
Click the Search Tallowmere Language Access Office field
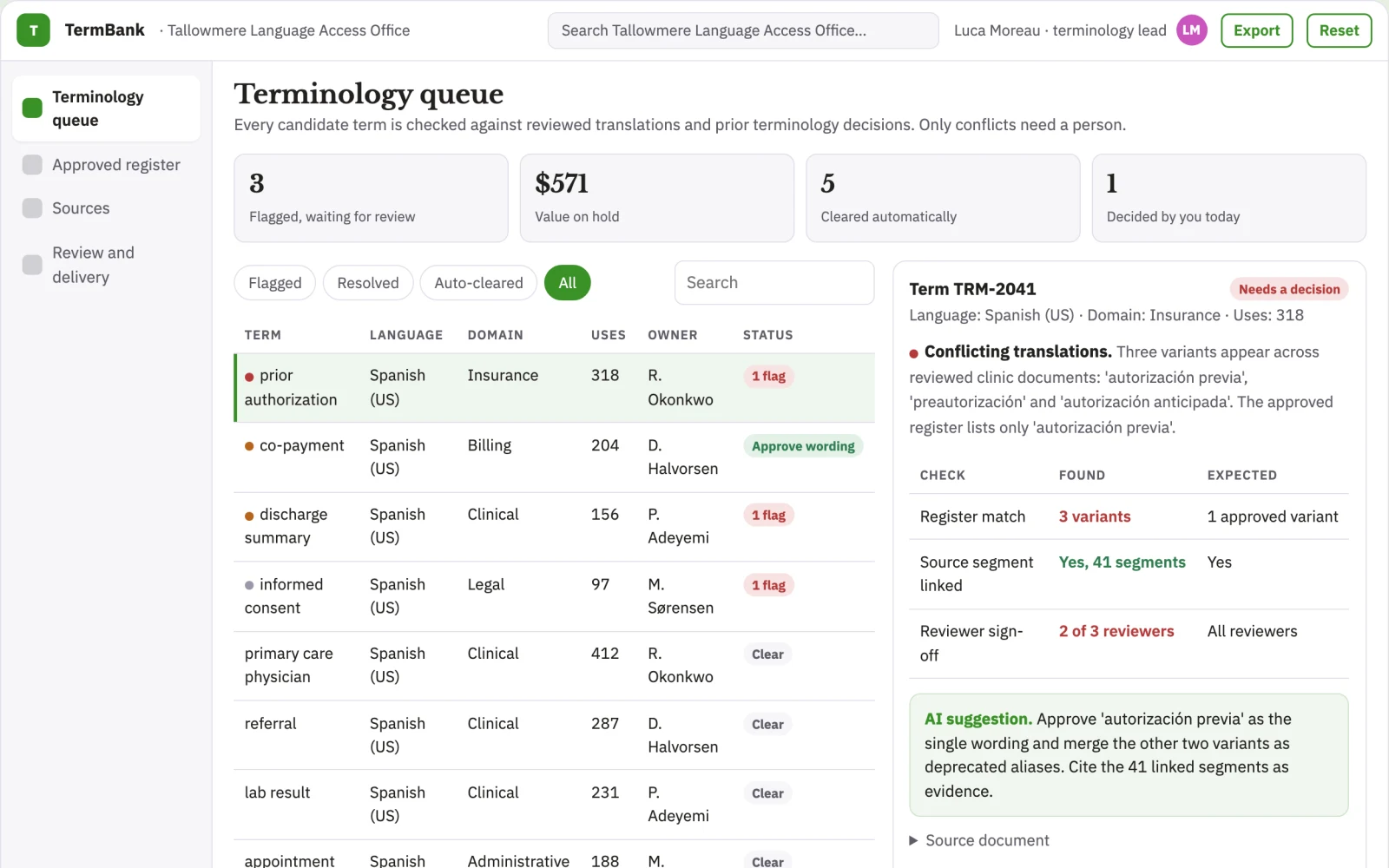point(743,30)
